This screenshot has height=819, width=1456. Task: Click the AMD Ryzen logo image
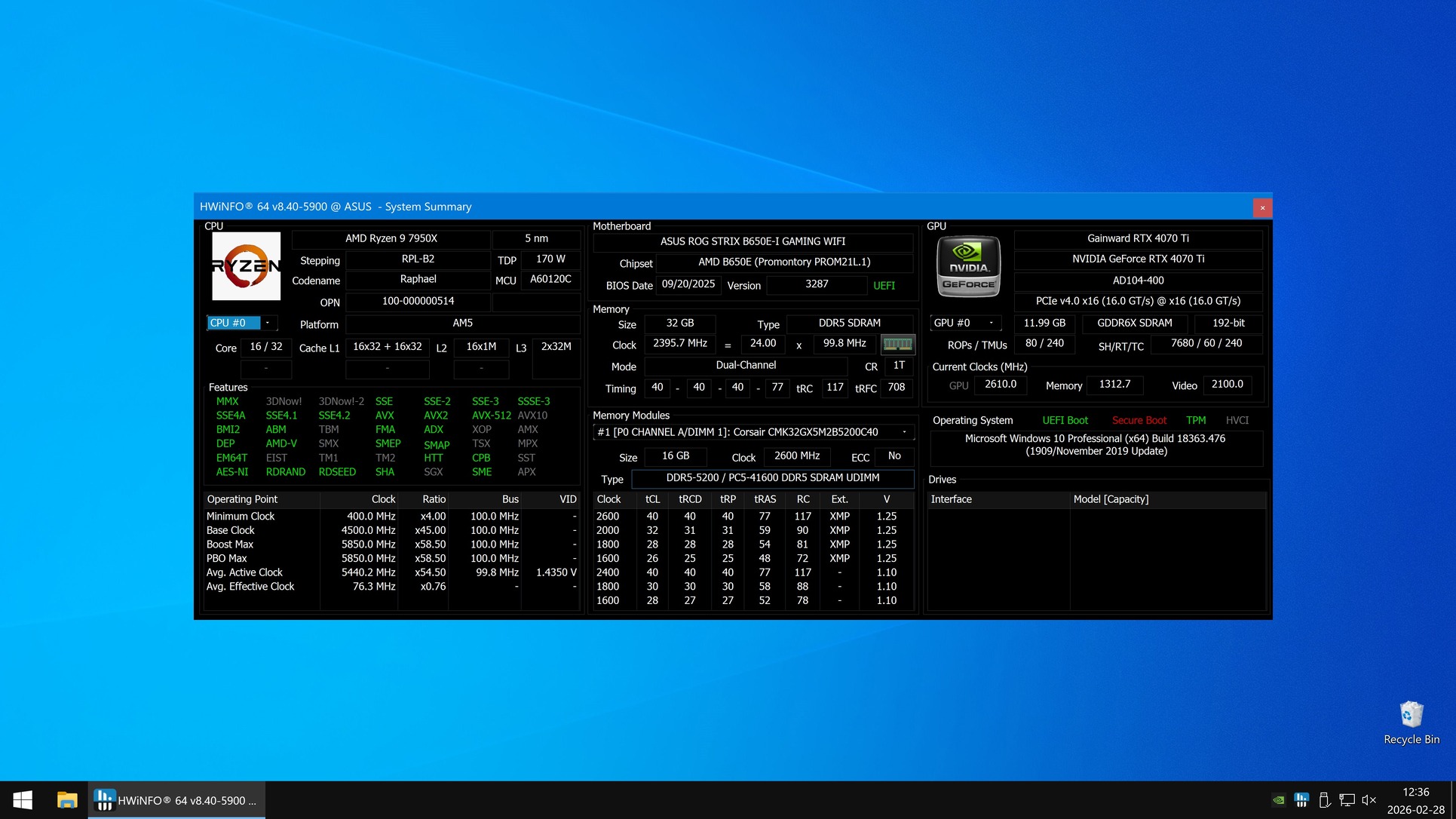[246, 266]
